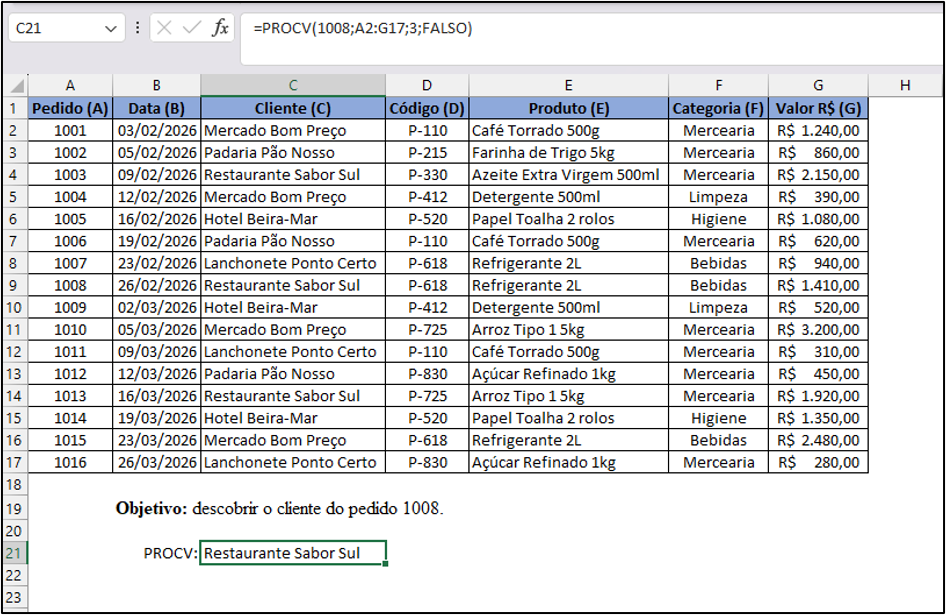Click the 'Produto (E)' header cell
Screen dimensions: 946x615
[x=568, y=109]
